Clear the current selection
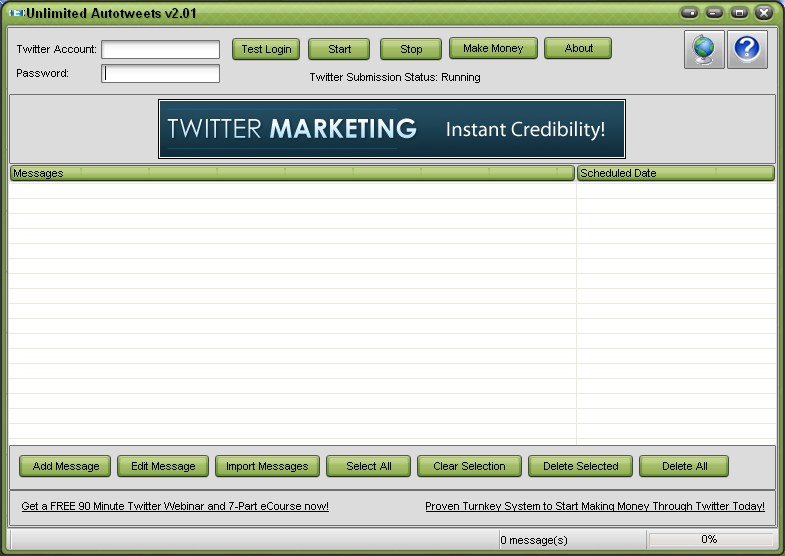Screen dimensions: 785x556 click(x=469, y=466)
